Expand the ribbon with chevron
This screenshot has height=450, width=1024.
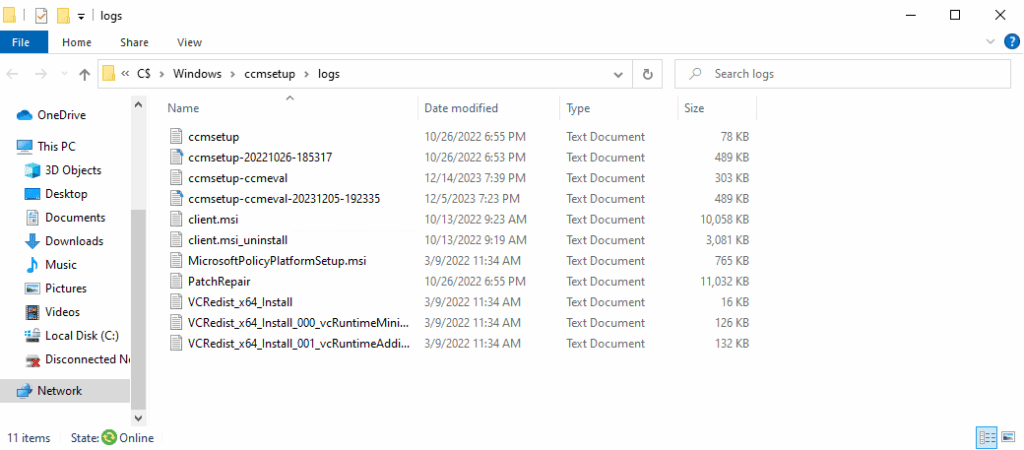[990, 42]
